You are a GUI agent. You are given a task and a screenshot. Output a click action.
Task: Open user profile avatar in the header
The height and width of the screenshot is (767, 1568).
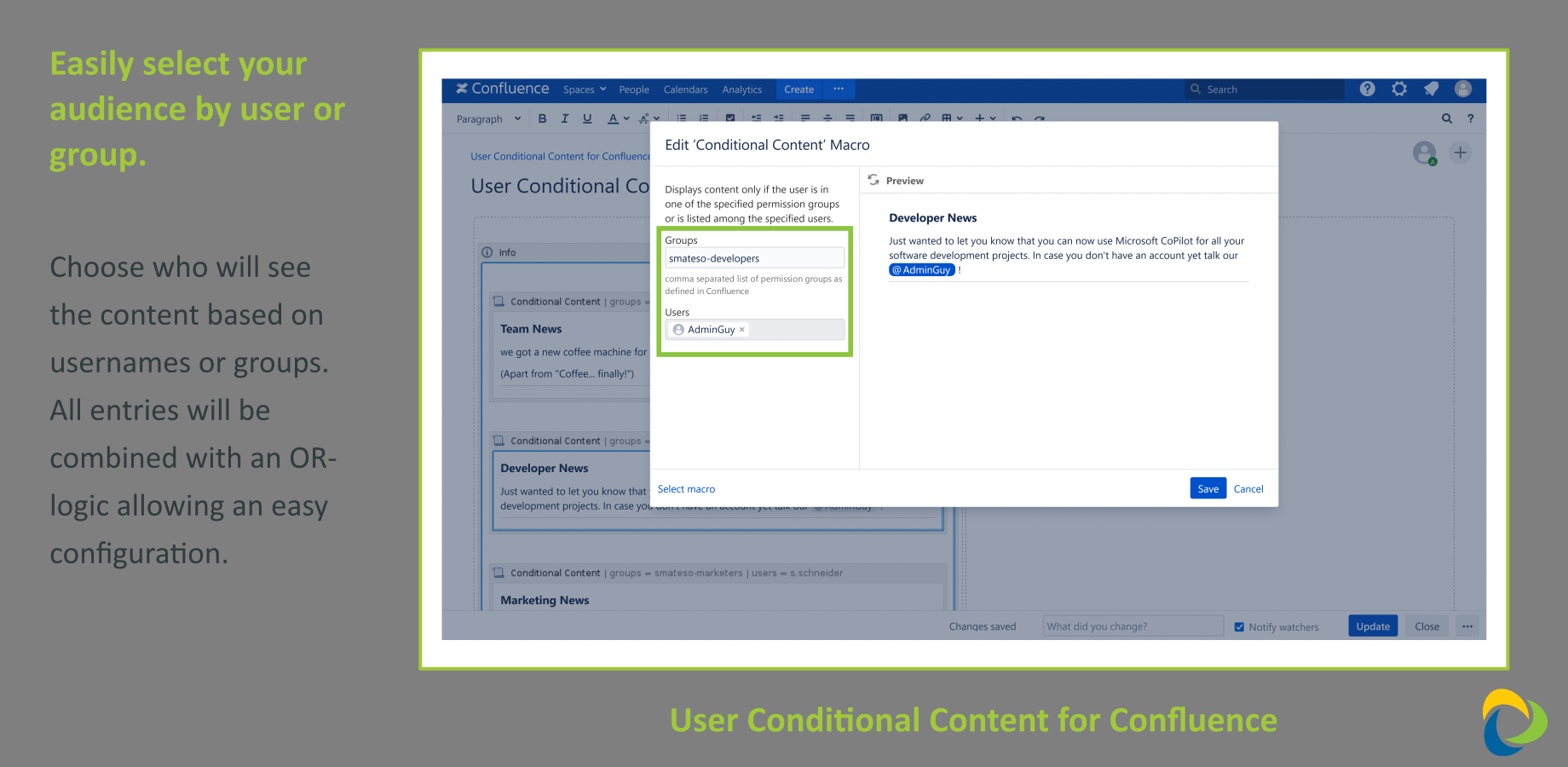pos(1463,89)
